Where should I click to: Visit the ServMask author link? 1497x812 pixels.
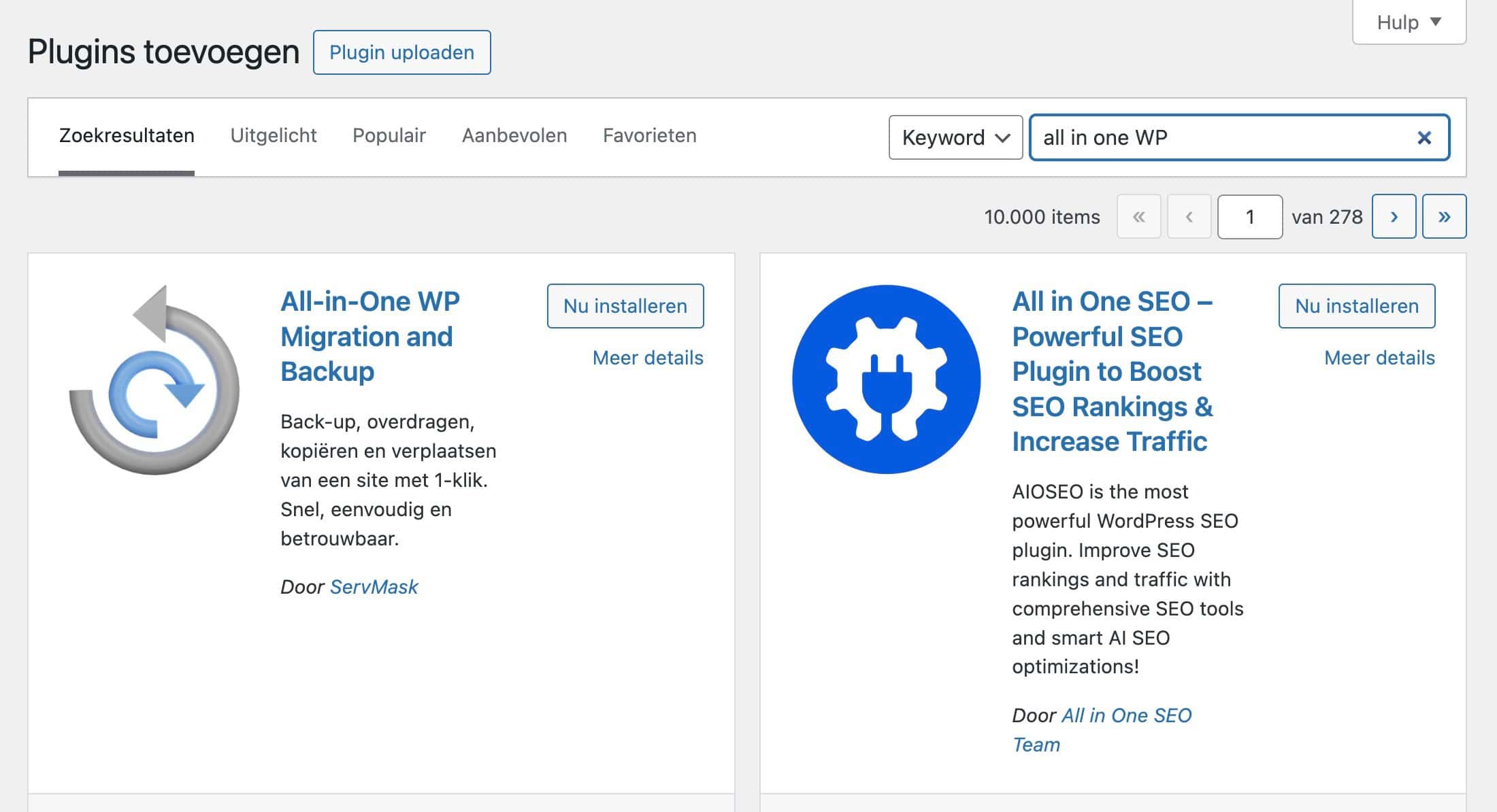click(374, 587)
